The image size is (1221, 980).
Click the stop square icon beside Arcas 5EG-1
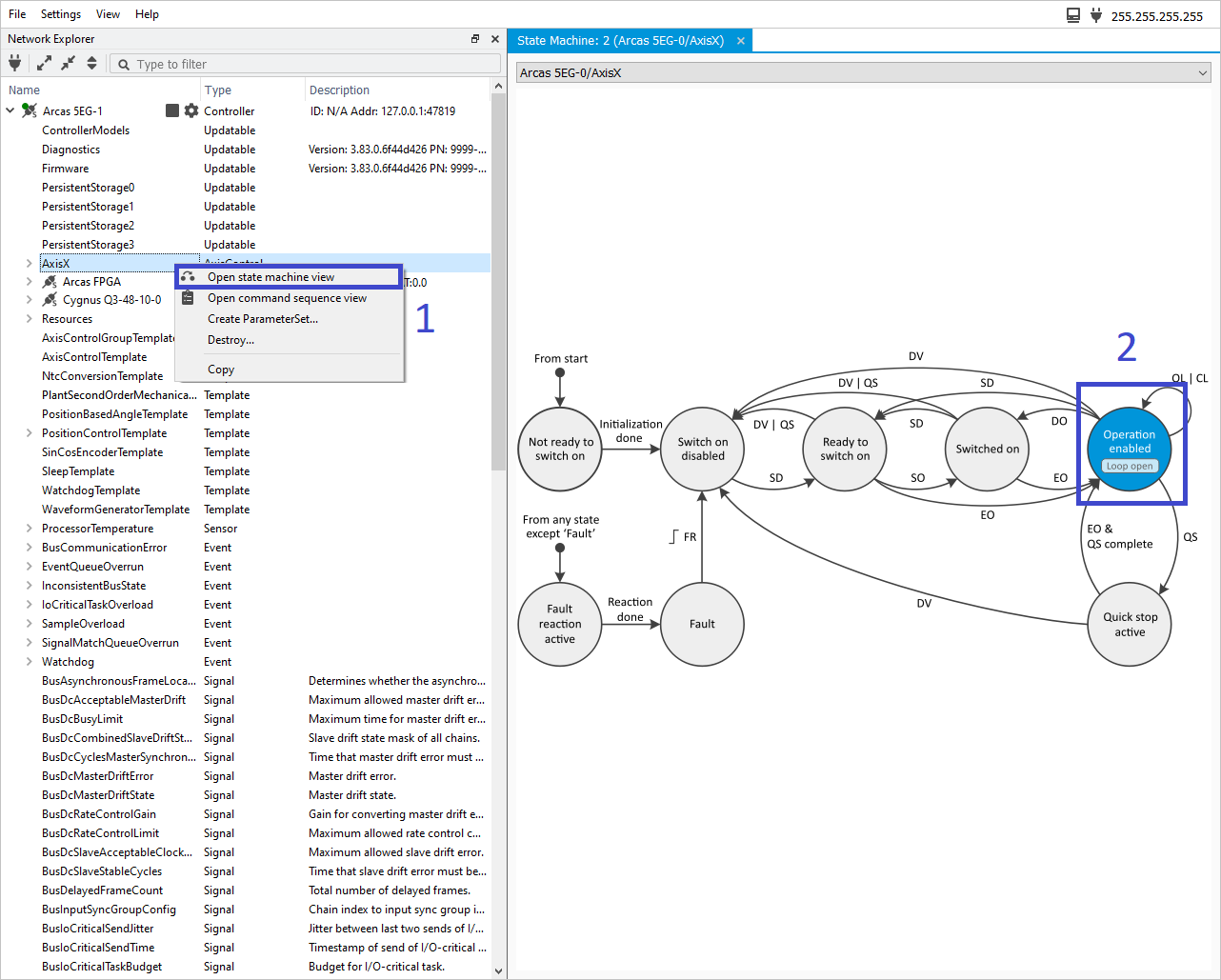(170, 110)
